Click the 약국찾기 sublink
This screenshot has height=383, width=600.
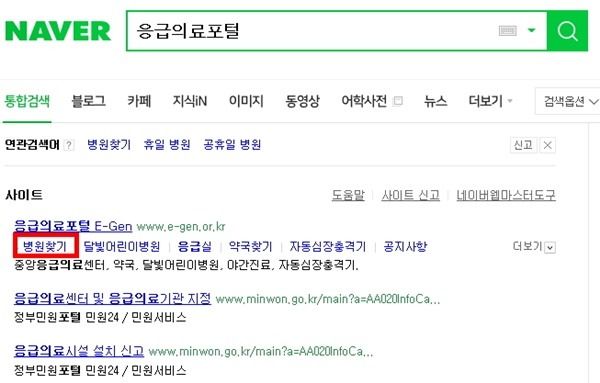click(250, 246)
